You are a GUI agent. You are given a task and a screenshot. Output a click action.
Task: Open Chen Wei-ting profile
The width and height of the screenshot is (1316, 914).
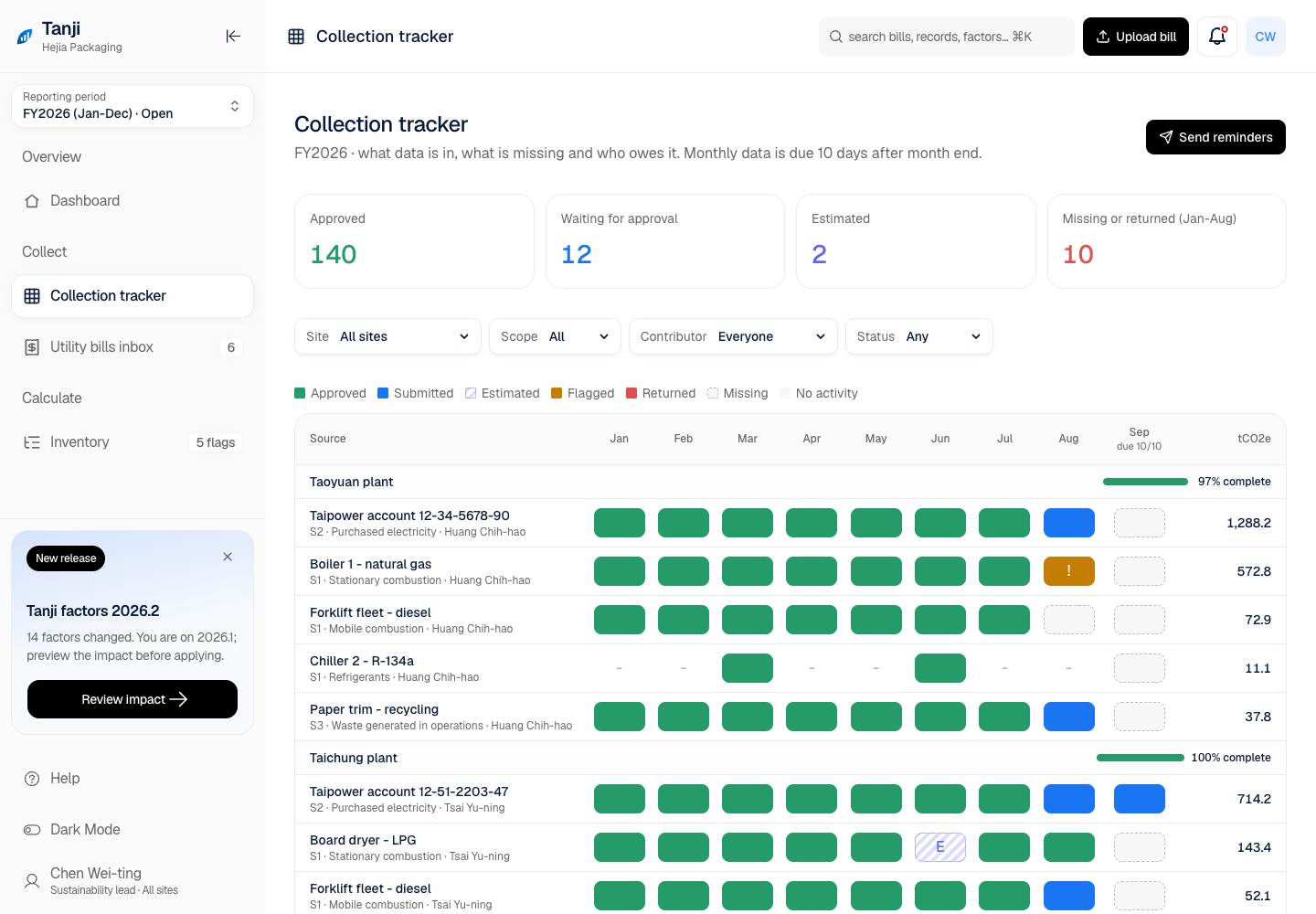coord(133,881)
